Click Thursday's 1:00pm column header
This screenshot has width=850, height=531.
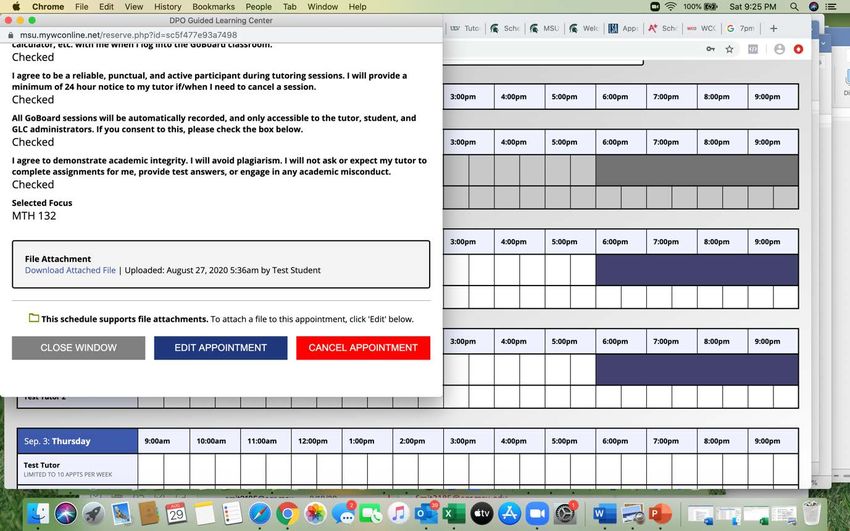click(x=367, y=441)
